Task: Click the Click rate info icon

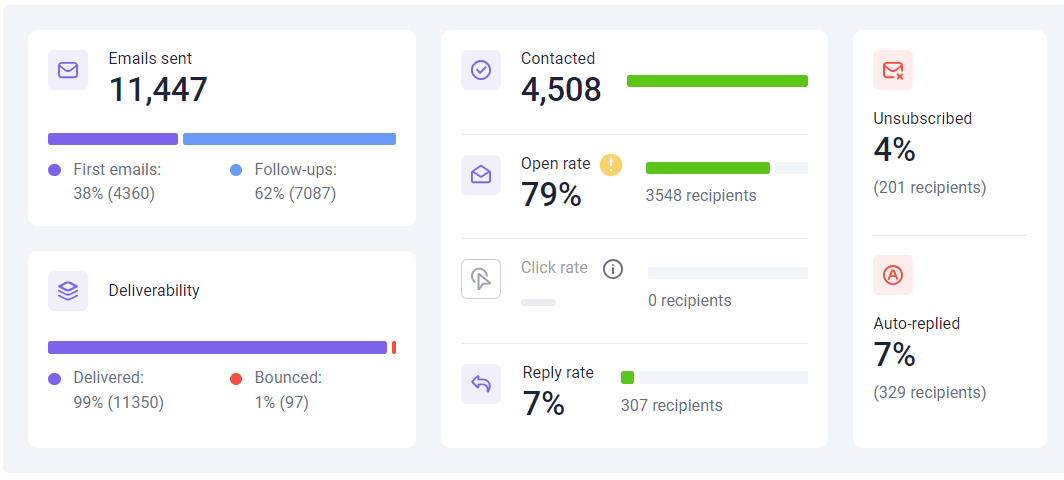Action: (x=613, y=269)
